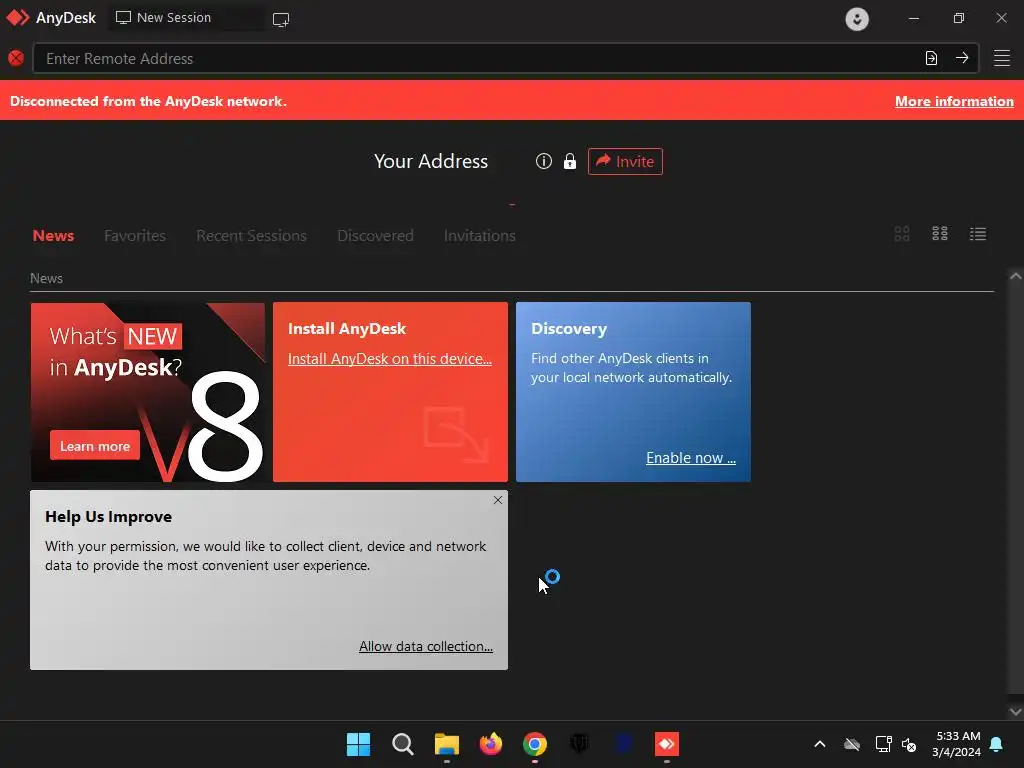Switch to large tiles view

pyautogui.click(x=902, y=234)
